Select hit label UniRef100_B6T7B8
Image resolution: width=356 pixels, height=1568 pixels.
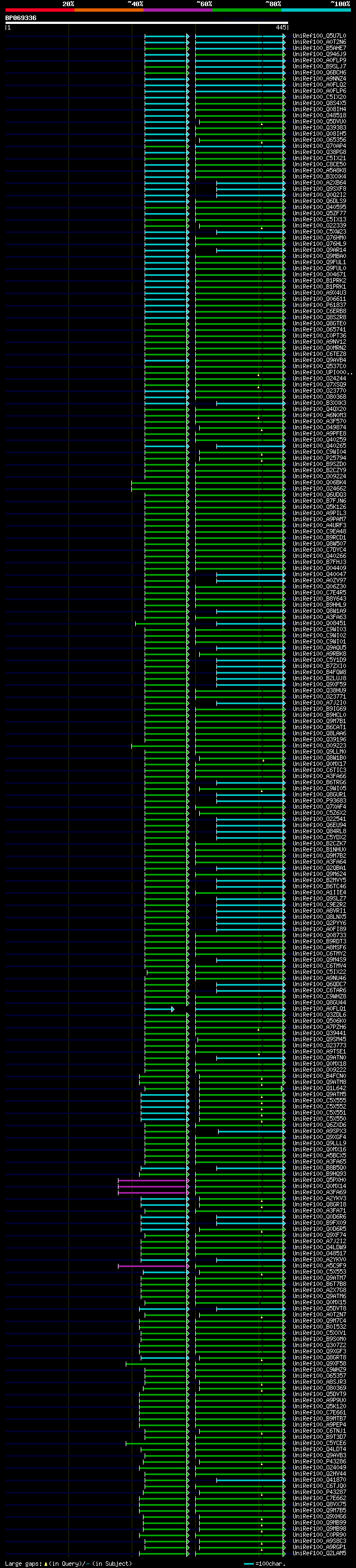click(x=319, y=1284)
